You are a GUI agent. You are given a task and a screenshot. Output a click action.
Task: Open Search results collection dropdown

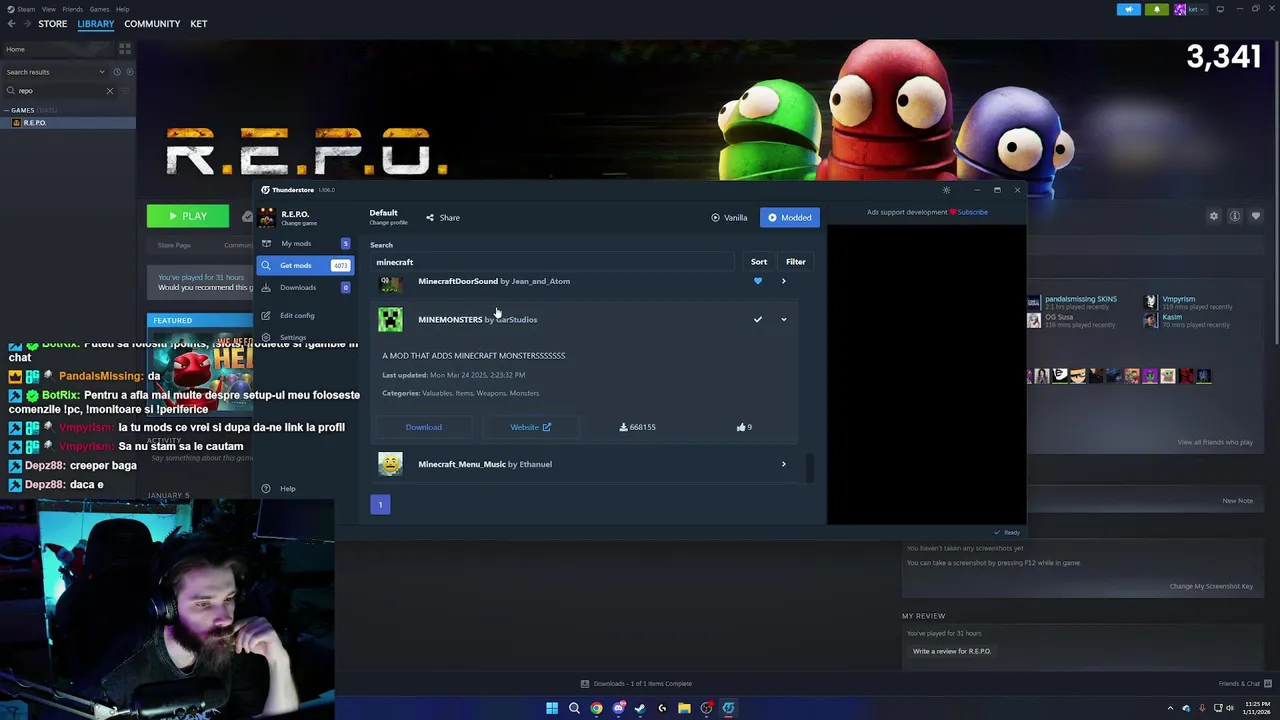[56, 72]
